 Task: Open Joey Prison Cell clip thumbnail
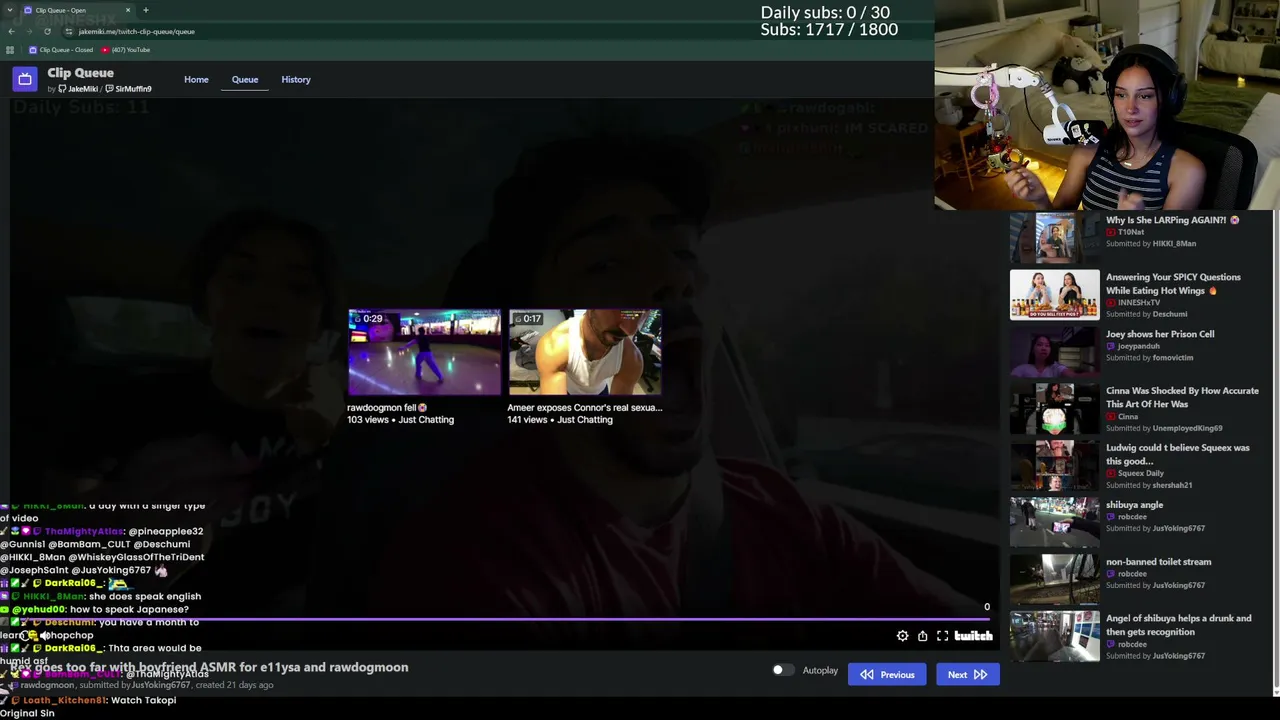1054,351
